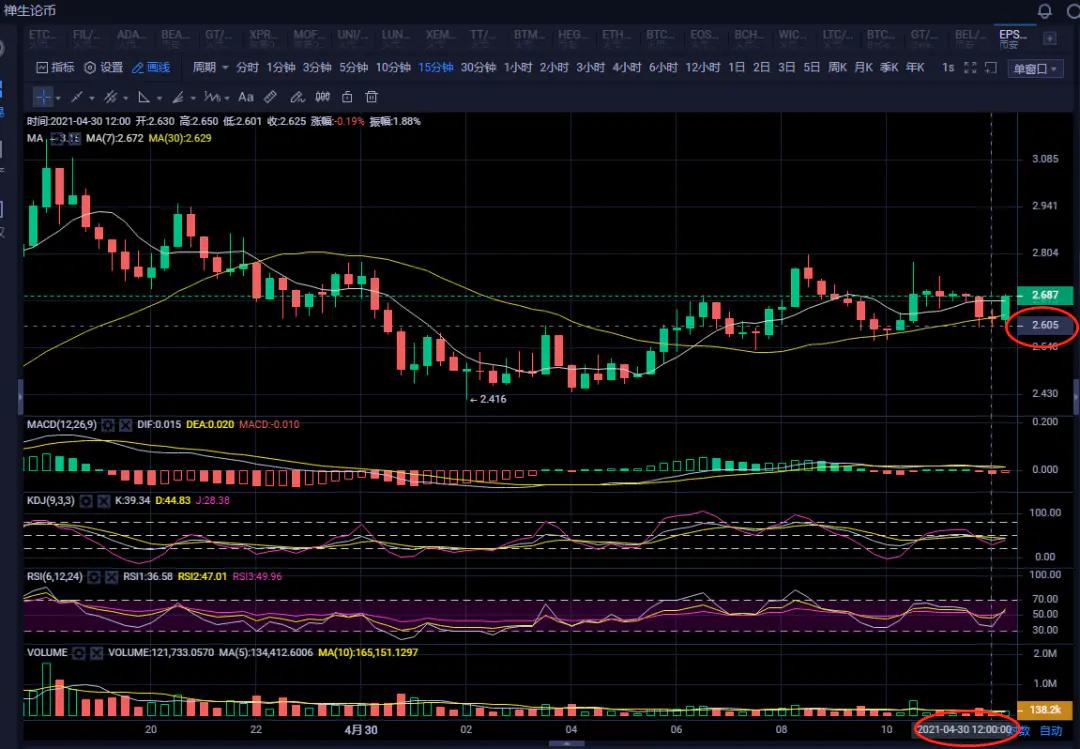The height and width of the screenshot is (749, 1080).
Task: Add a new symbol tab with plus
Action: [1050, 39]
